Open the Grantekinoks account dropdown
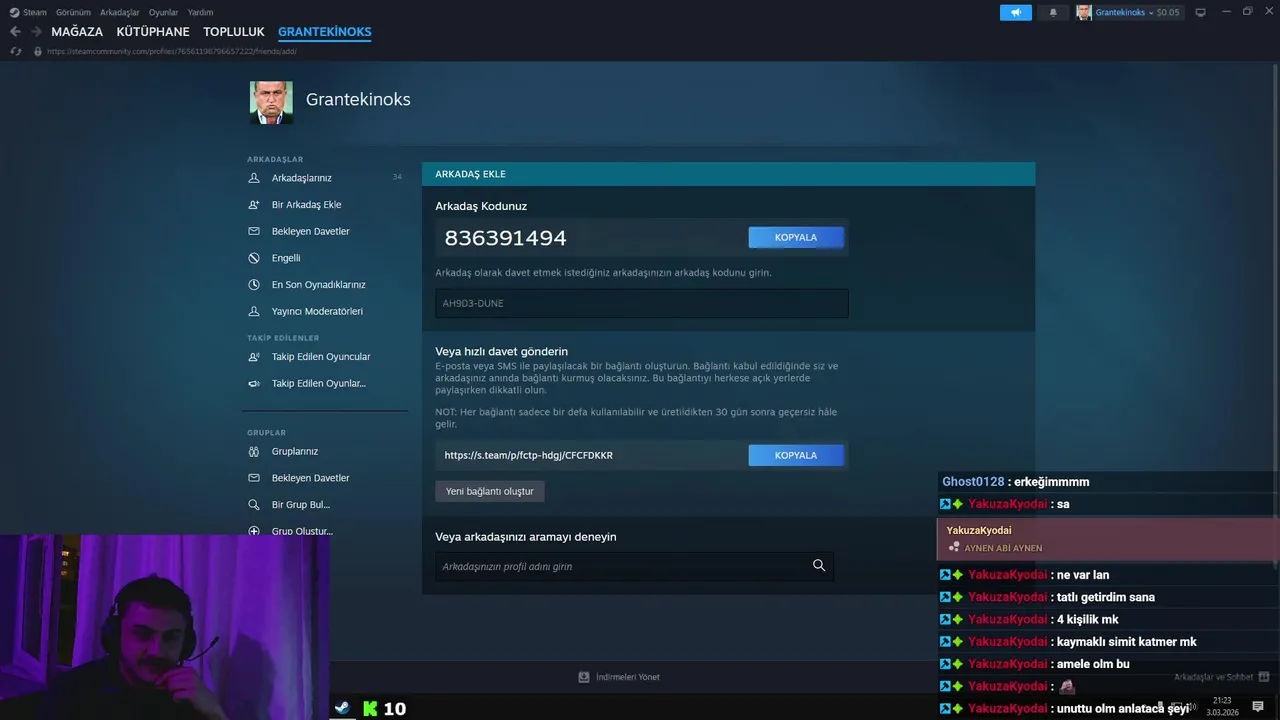1280x720 pixels. pyautogui.click(x=1128, y=12)
